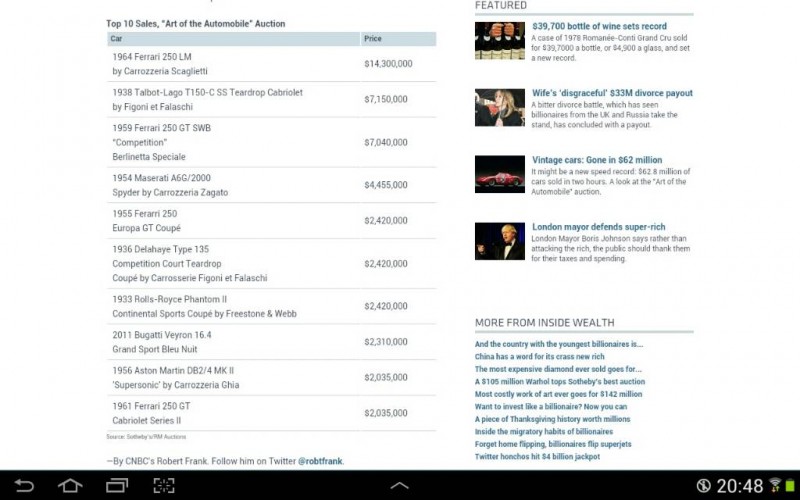Follow the @robtfrank Twitter link
This screenshot has height=500, width=800.
pos(320,461)
